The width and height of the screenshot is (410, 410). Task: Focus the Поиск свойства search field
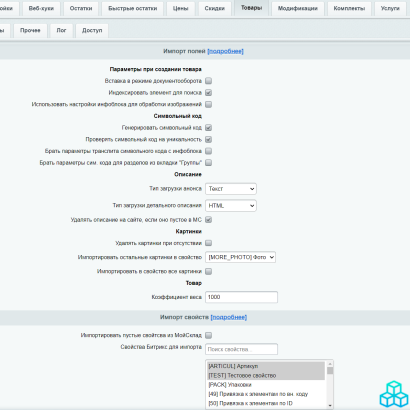pos(241,349)
